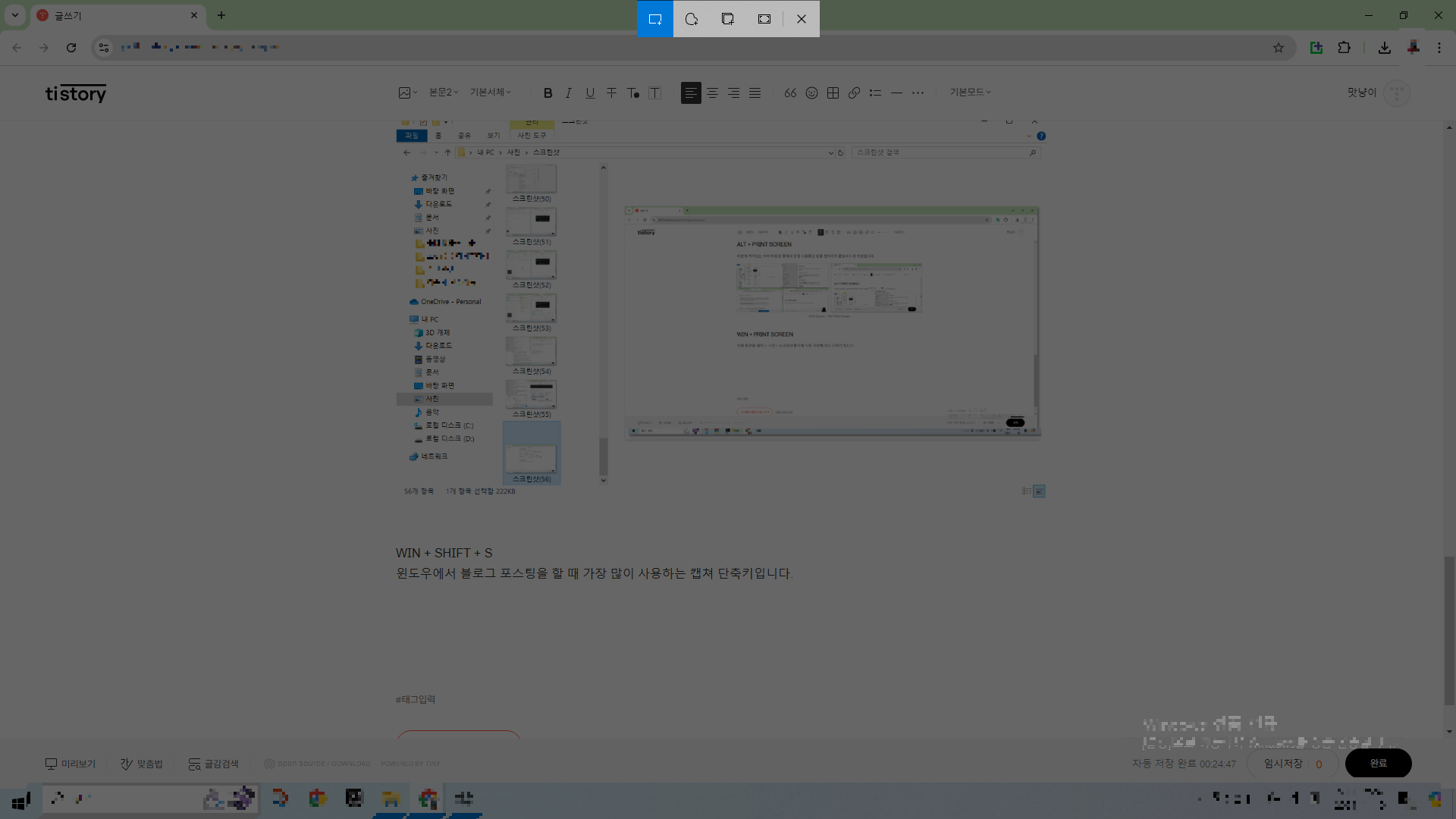This screenshot has width=1456, height=819.
Task: Select fullscreen snip mode
Action: pos(764,19)
